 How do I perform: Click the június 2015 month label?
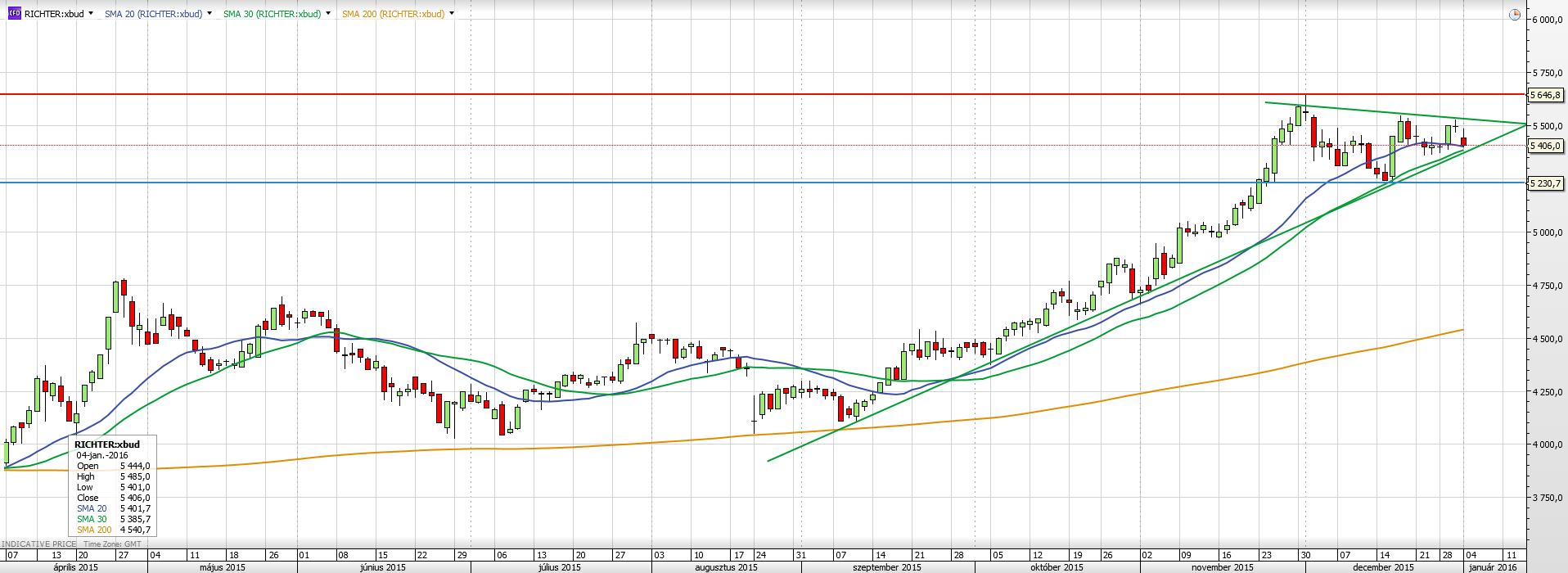(383, 567)
